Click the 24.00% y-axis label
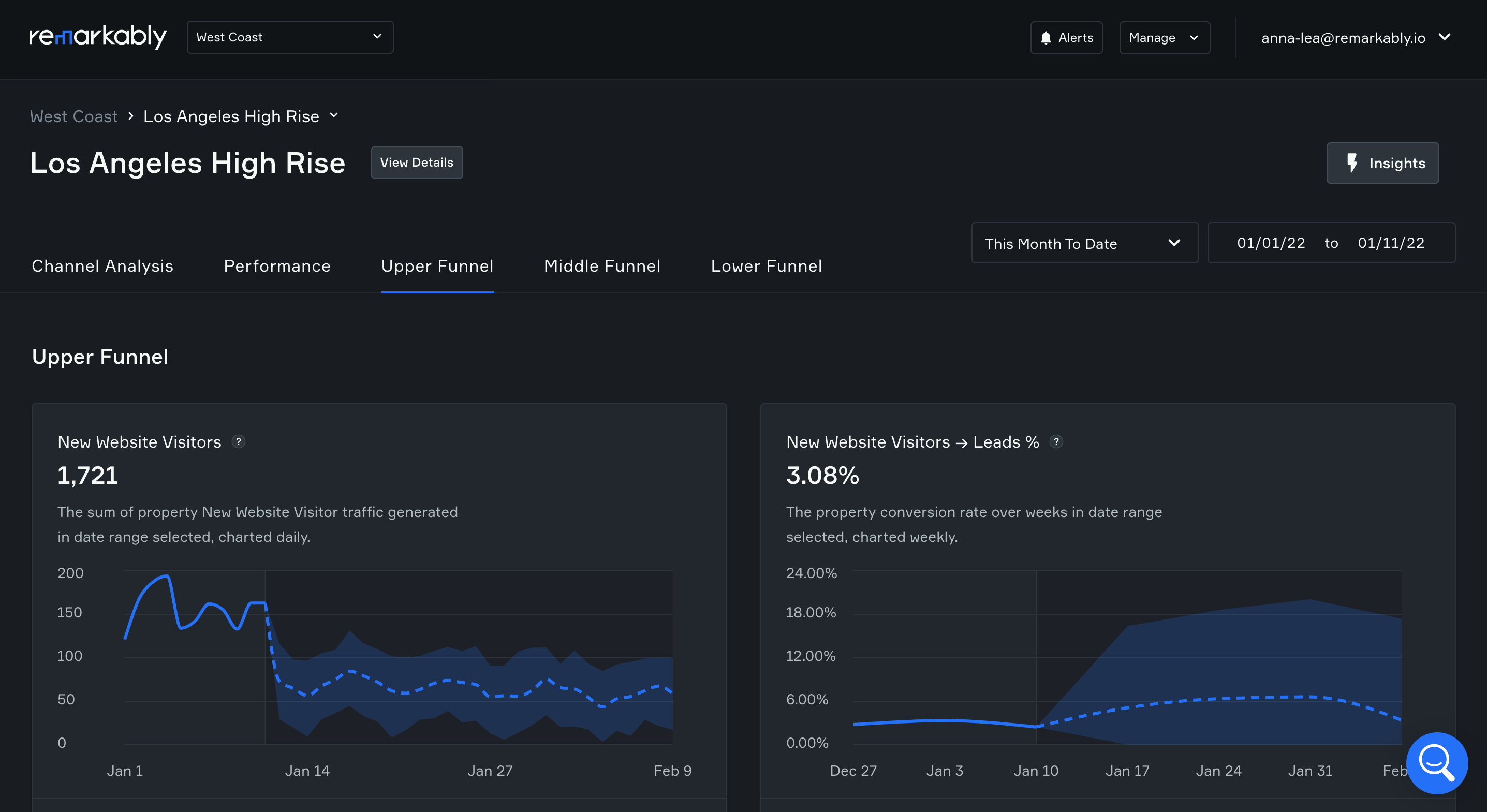 click(811, 573)
